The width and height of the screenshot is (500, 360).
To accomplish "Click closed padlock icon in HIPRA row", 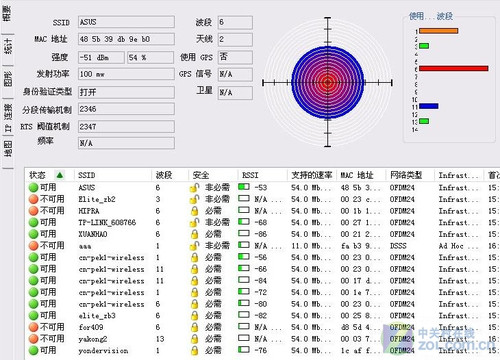I will (x=194, y=211).
